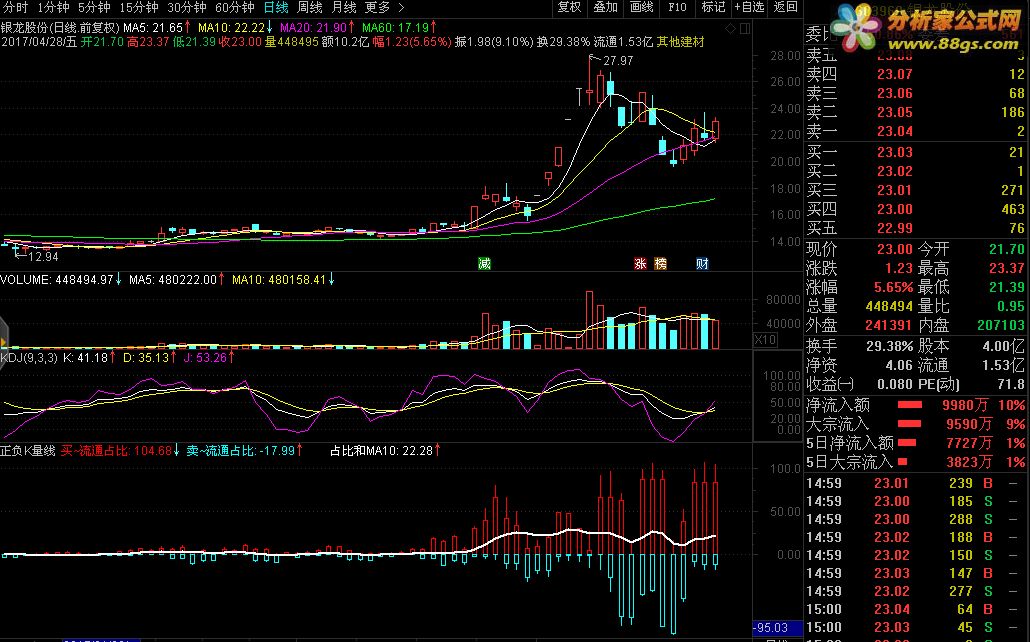Open the 复权 adjustment menu
This screenshot has width=1030, height=642.
(x=569, y=7)
